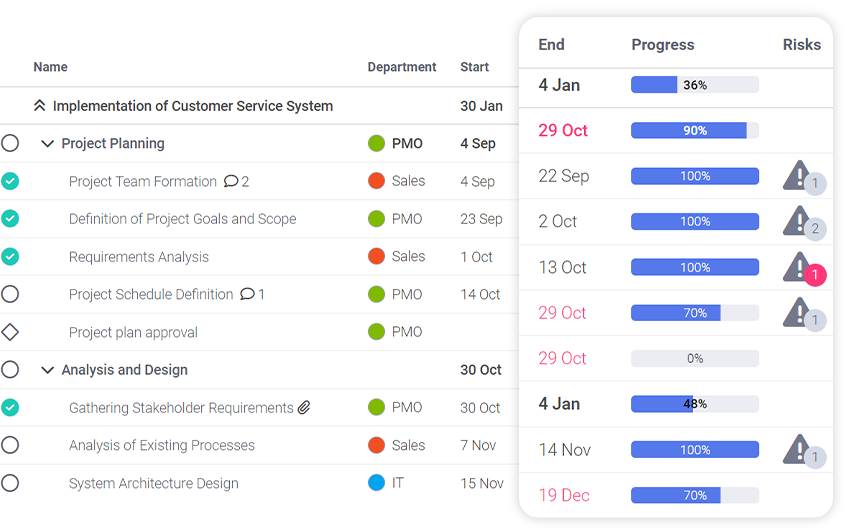Collapse the Project Planning group
Viewport: 850px width, 531px height.
[47, 144]
